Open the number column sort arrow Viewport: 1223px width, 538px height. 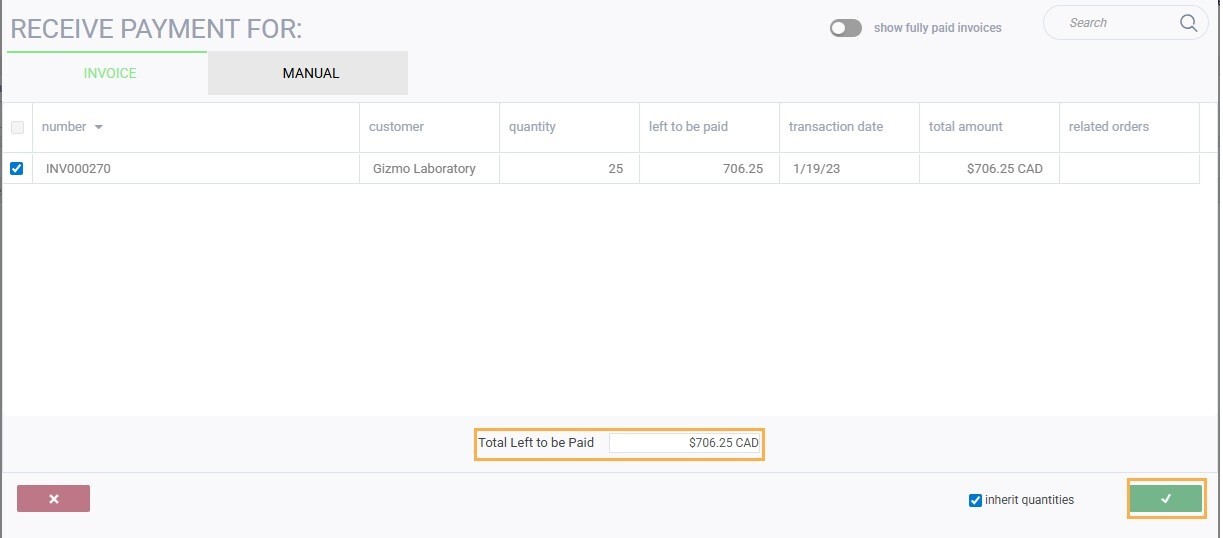[98, 127]
